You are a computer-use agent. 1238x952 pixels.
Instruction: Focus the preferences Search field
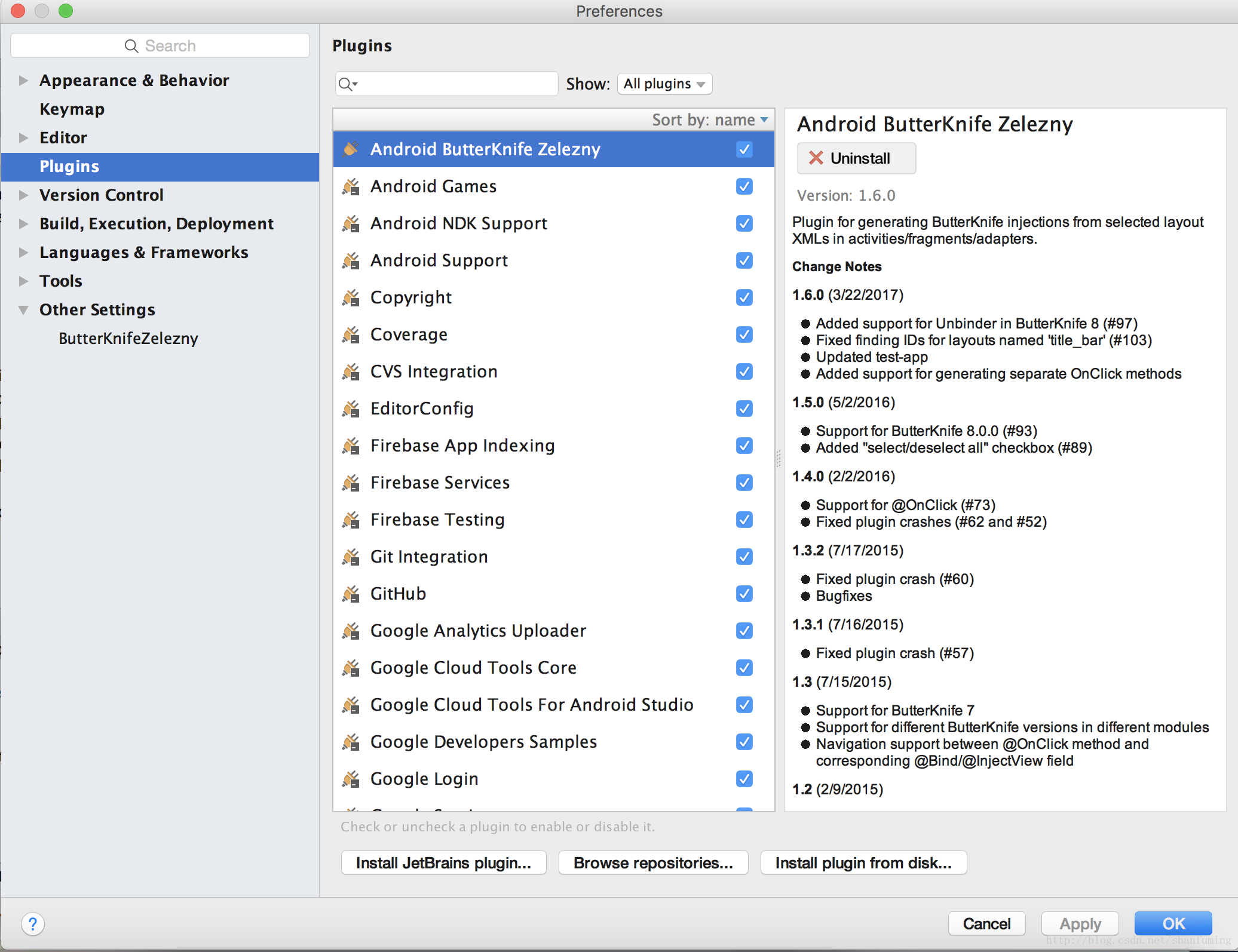point(160,45)
